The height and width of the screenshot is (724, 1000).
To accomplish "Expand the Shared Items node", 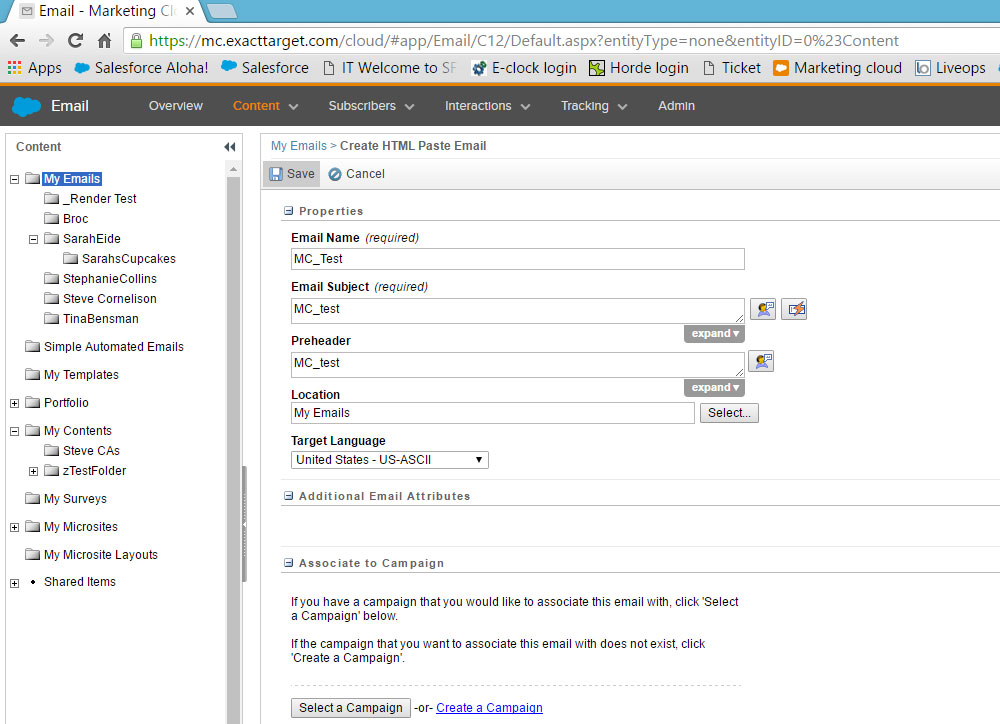I will click(x=15, y=583).
